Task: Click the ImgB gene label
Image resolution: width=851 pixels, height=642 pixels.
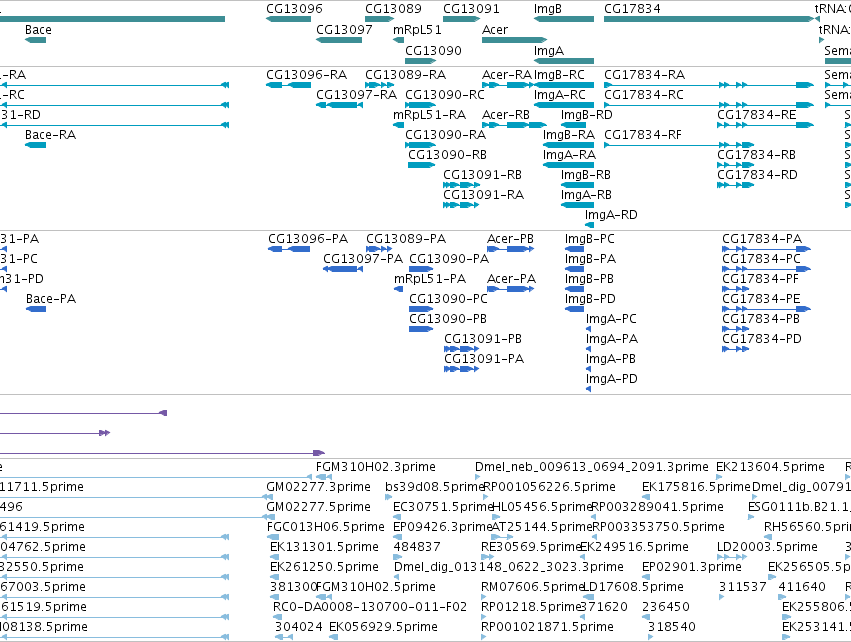Action: pyautogui.click(x=548, y=9)
